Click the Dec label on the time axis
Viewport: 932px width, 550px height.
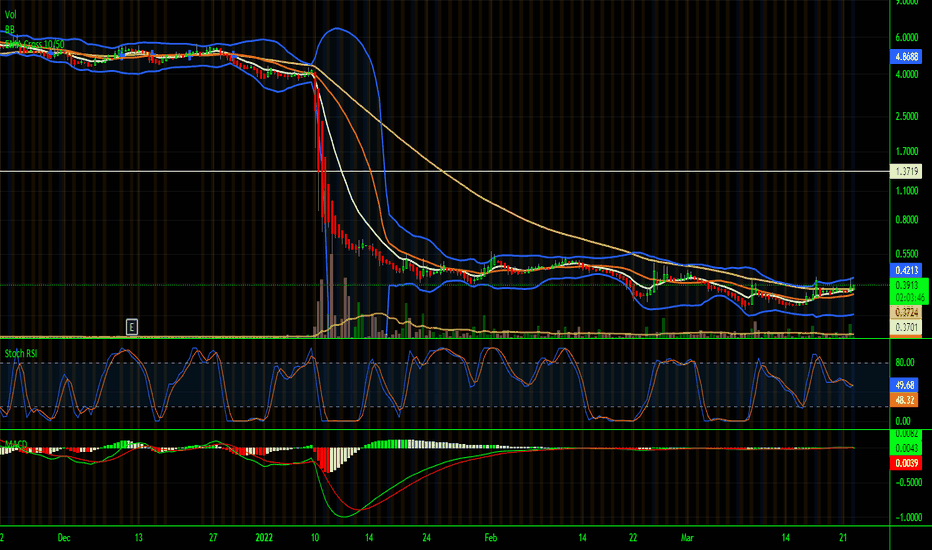click(64, 538)
